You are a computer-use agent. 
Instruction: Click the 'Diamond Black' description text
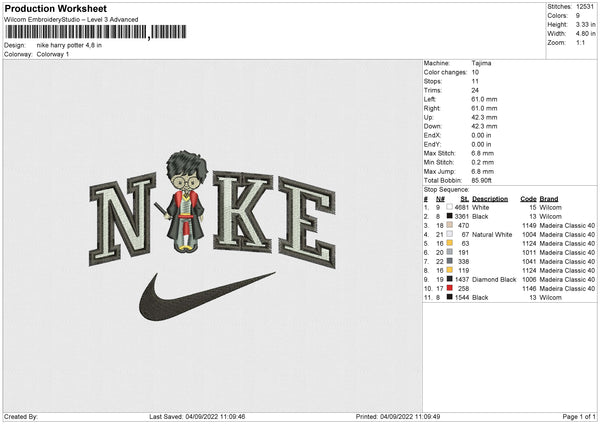click(494, 279)
